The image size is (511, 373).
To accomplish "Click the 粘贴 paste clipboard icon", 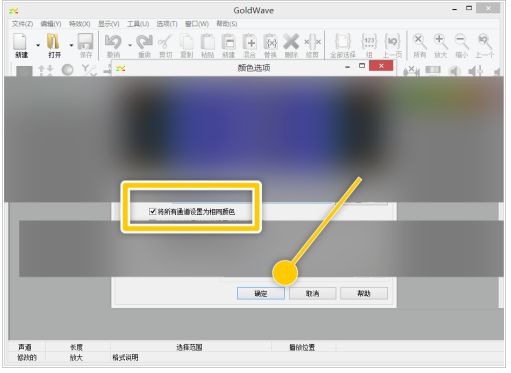I will 207,42.
